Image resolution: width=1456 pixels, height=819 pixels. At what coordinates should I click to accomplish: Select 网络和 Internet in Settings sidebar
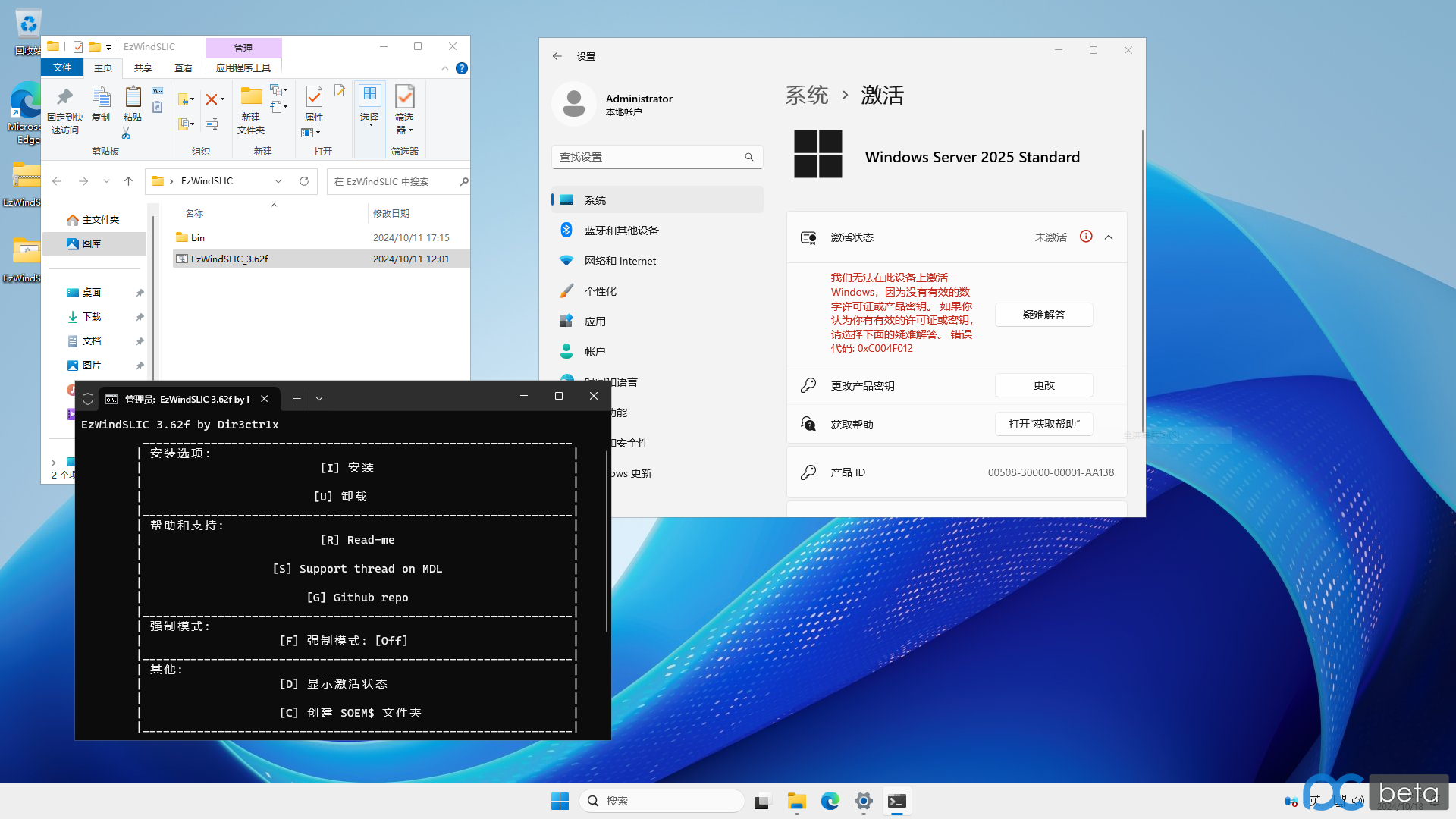tap(657, 261)
